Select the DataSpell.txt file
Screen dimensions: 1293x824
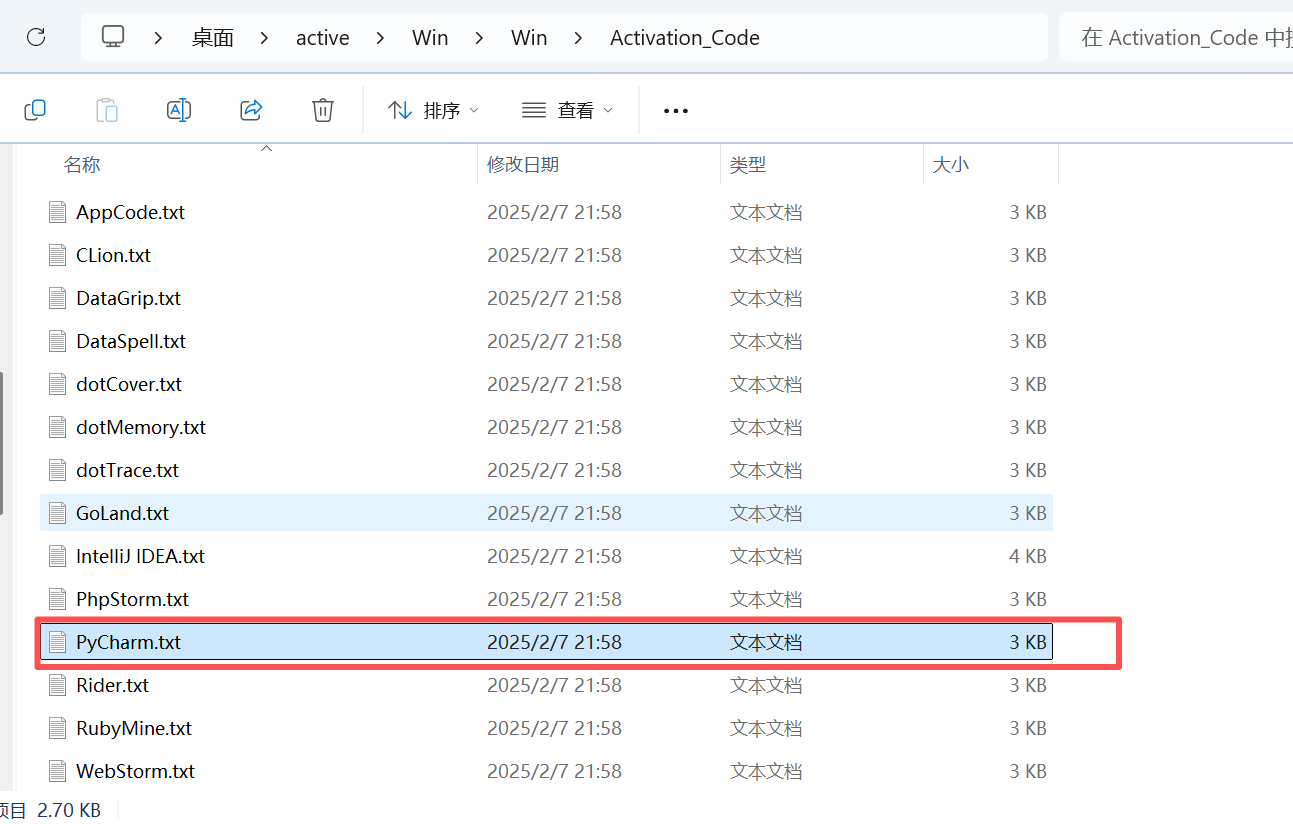point(546,341)
